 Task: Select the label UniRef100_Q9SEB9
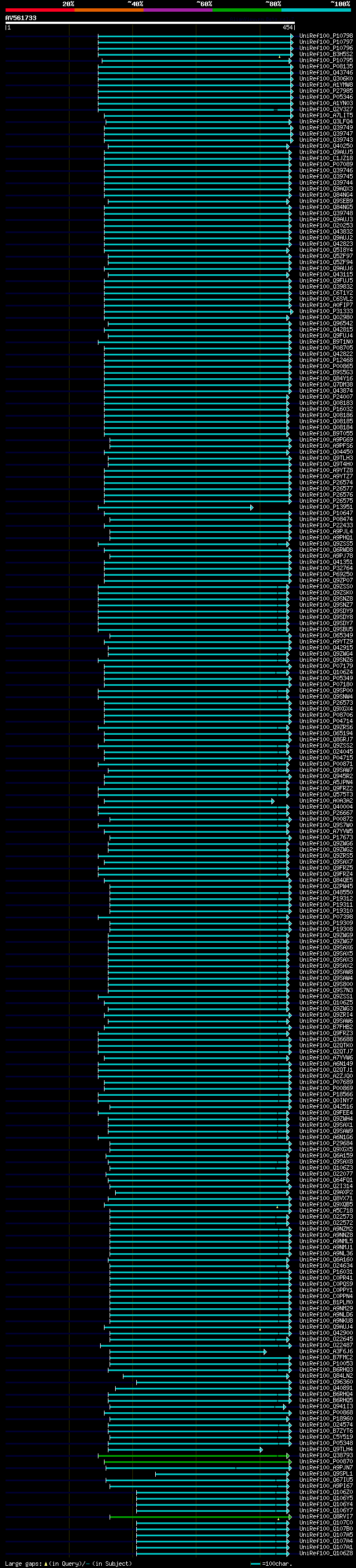pos(326,201)
